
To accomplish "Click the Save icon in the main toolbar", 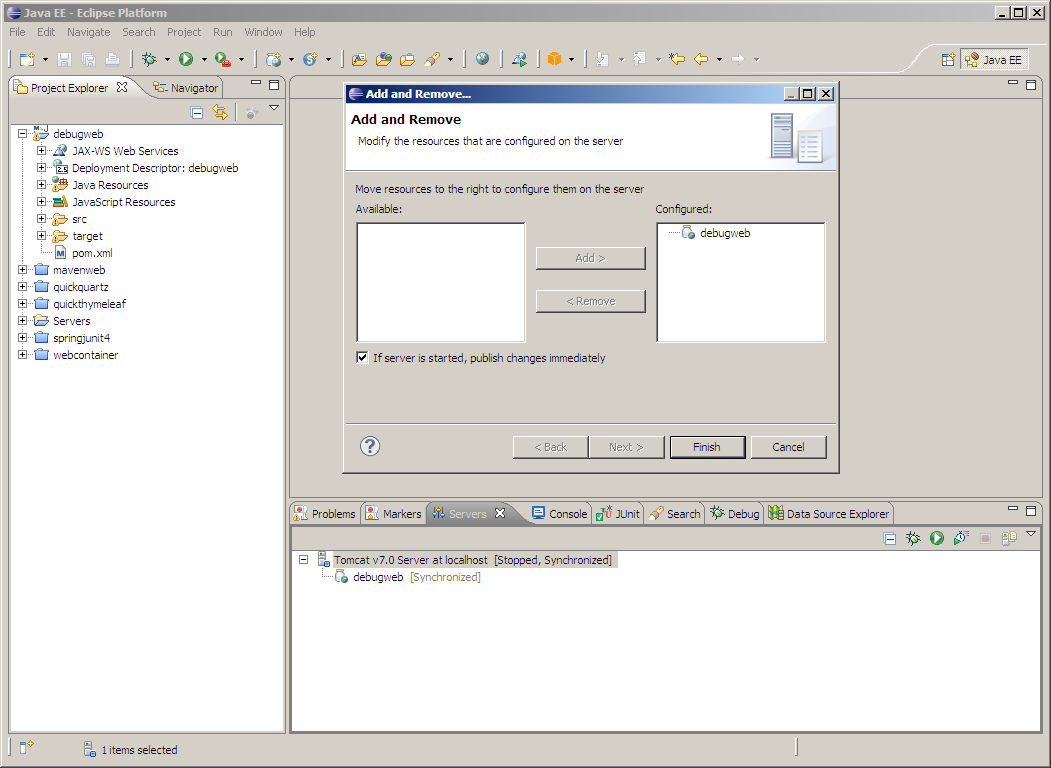I will tap(64, 59).
